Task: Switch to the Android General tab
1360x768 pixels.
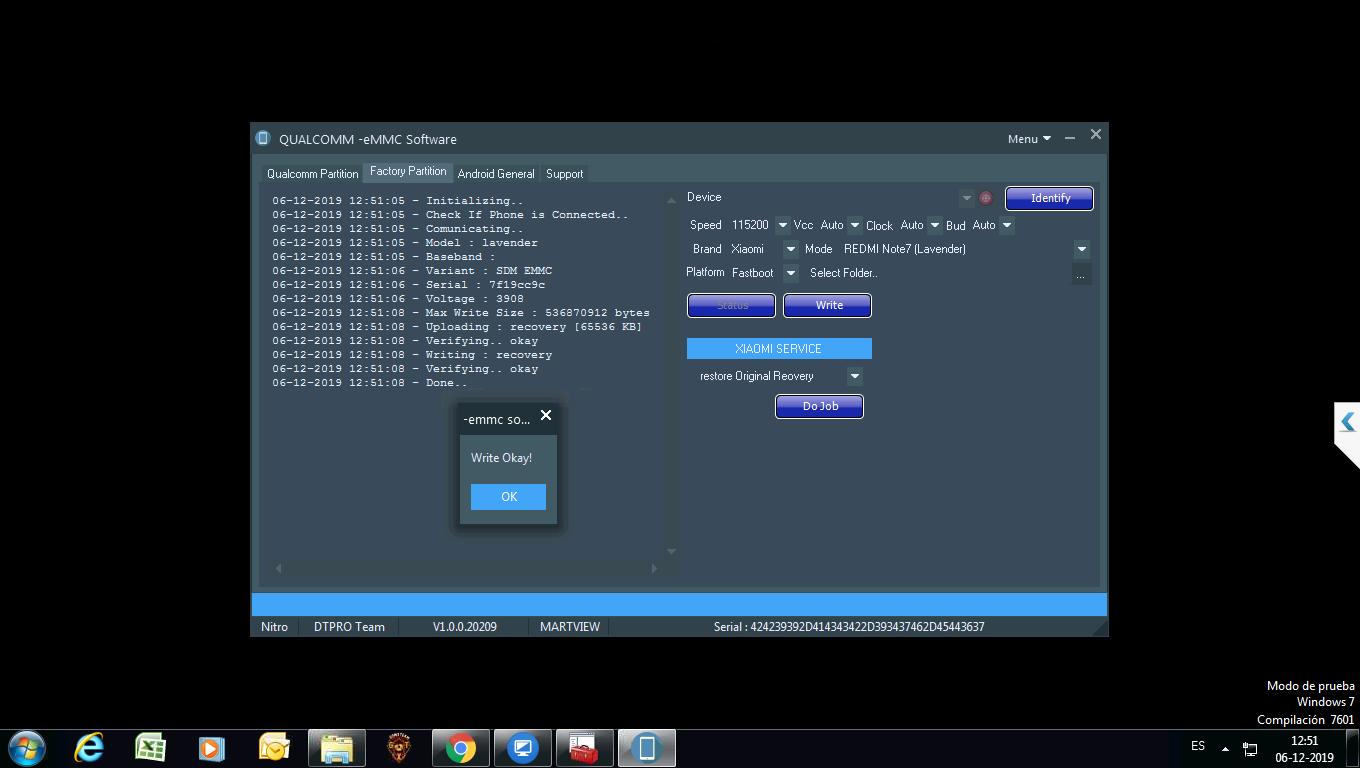Action: (x=496, y=174)
